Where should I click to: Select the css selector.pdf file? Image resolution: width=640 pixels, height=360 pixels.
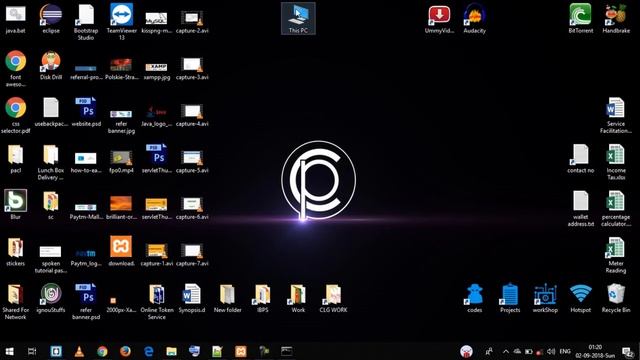16,115
